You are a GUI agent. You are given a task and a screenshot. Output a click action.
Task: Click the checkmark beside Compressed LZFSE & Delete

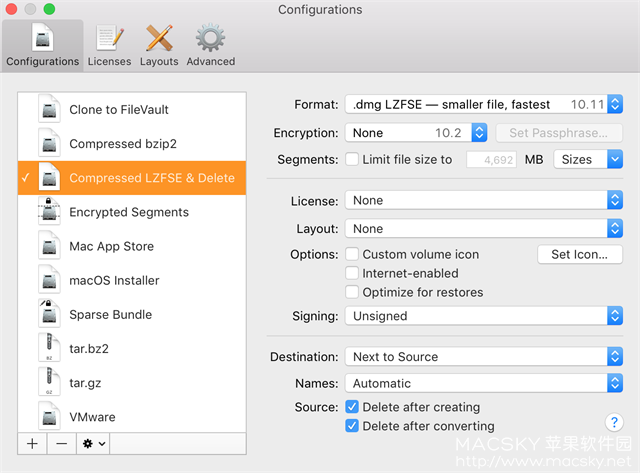point(26,178)
